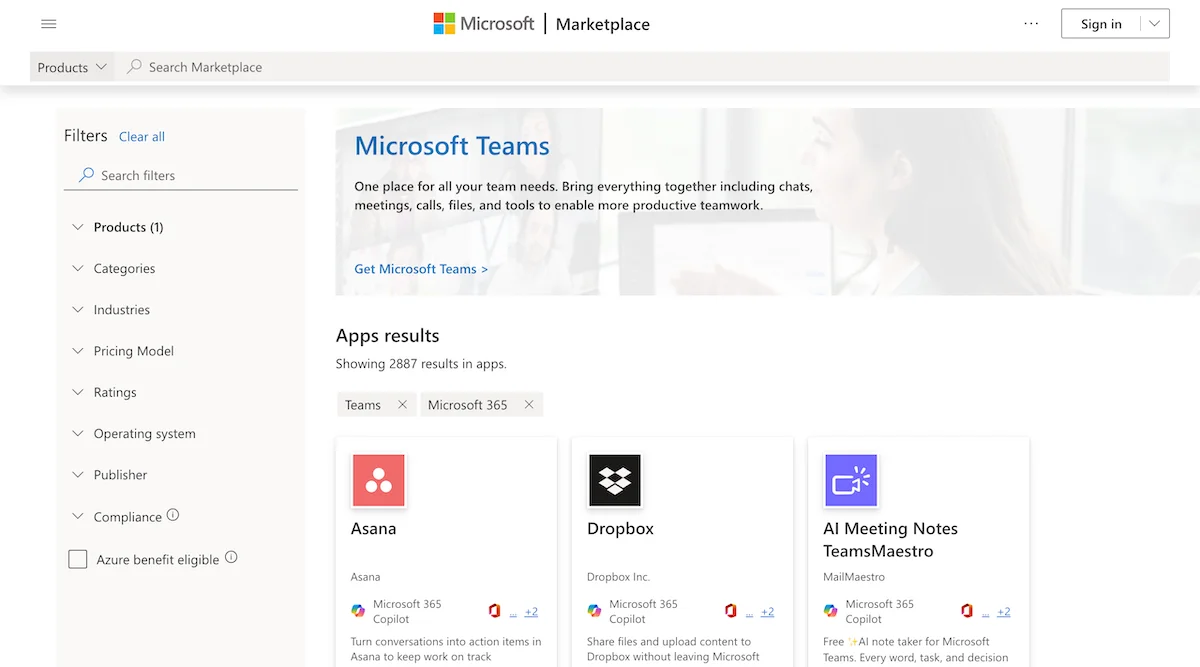Viewport: 1200px width, 667px height.
Task: Click the Microsoft 365 Copilot icon on Asana card
Action: click(x=357, y=611)
